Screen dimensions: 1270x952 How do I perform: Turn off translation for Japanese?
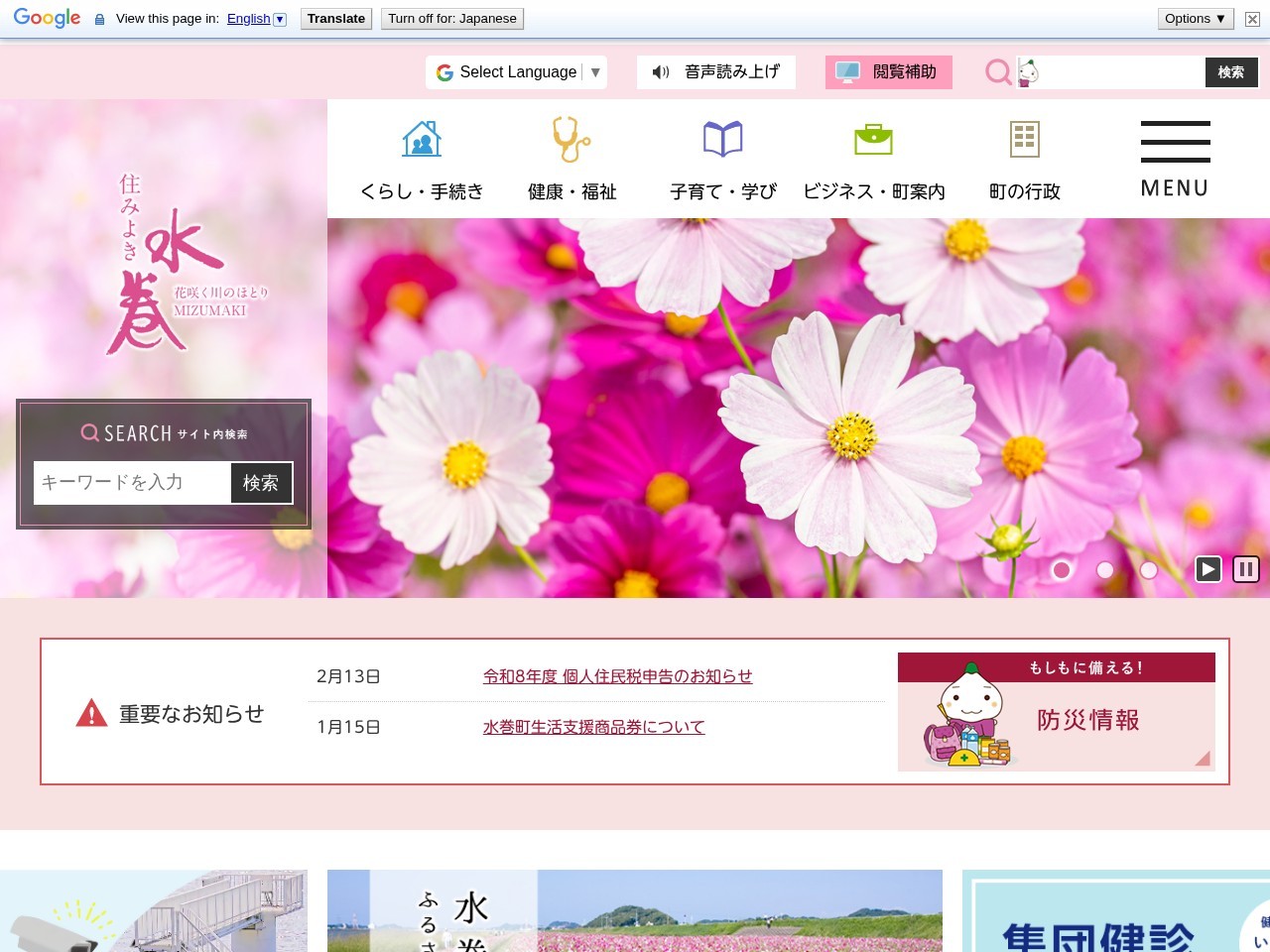(452, 19)
